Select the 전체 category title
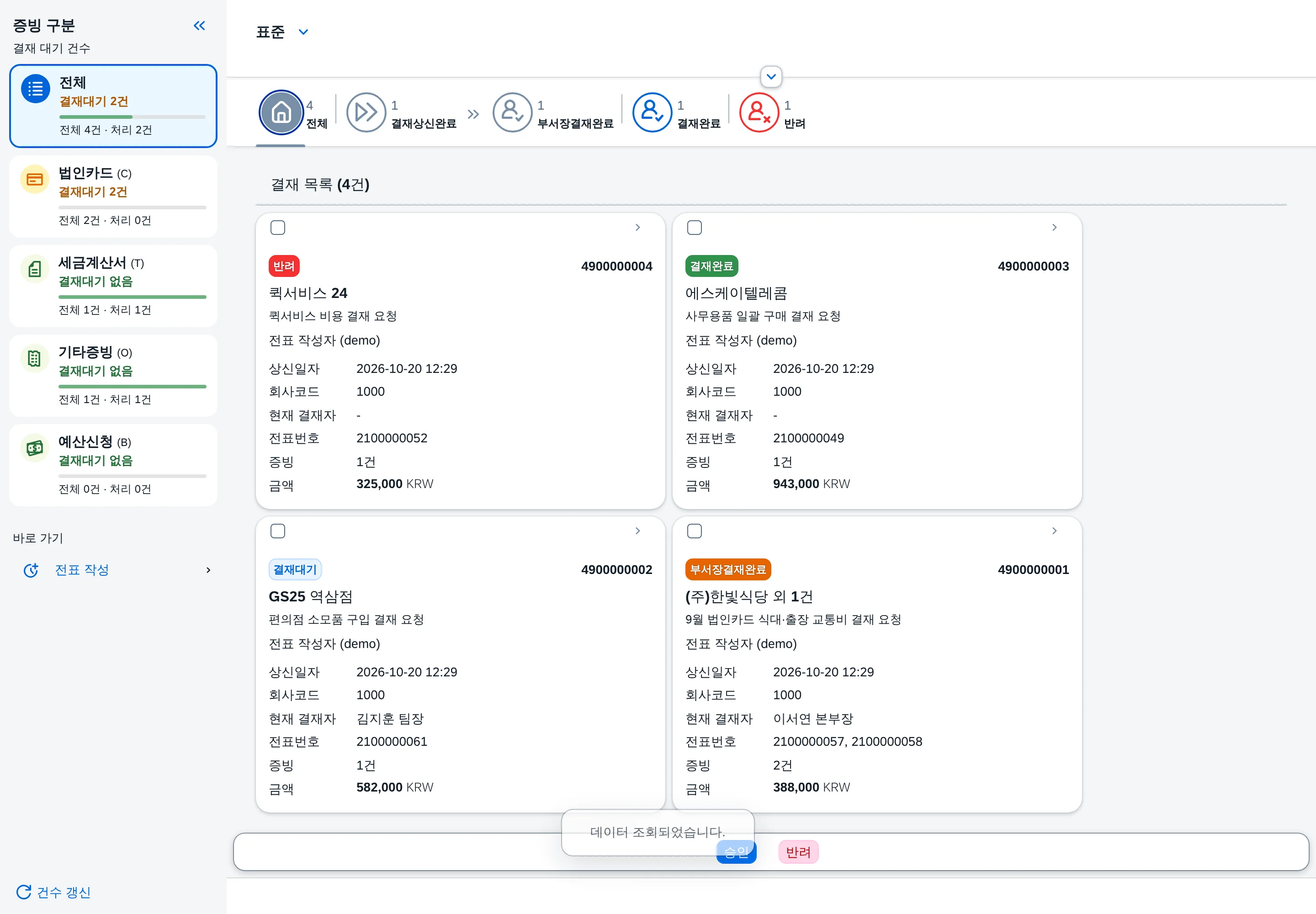This screenshot has height=914, width=1316. point(73,83)
